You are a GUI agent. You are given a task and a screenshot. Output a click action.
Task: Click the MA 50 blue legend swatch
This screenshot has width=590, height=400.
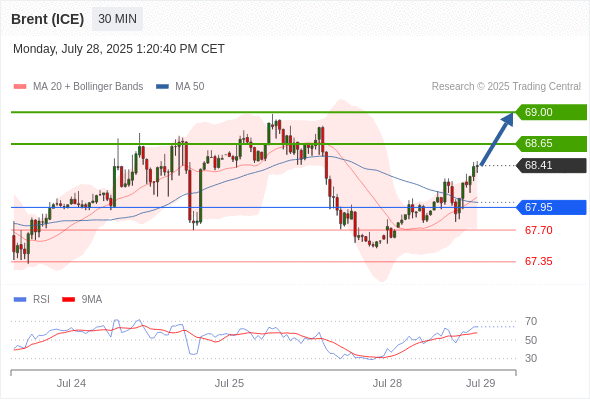pyautogui.click(x=162, y=87)
